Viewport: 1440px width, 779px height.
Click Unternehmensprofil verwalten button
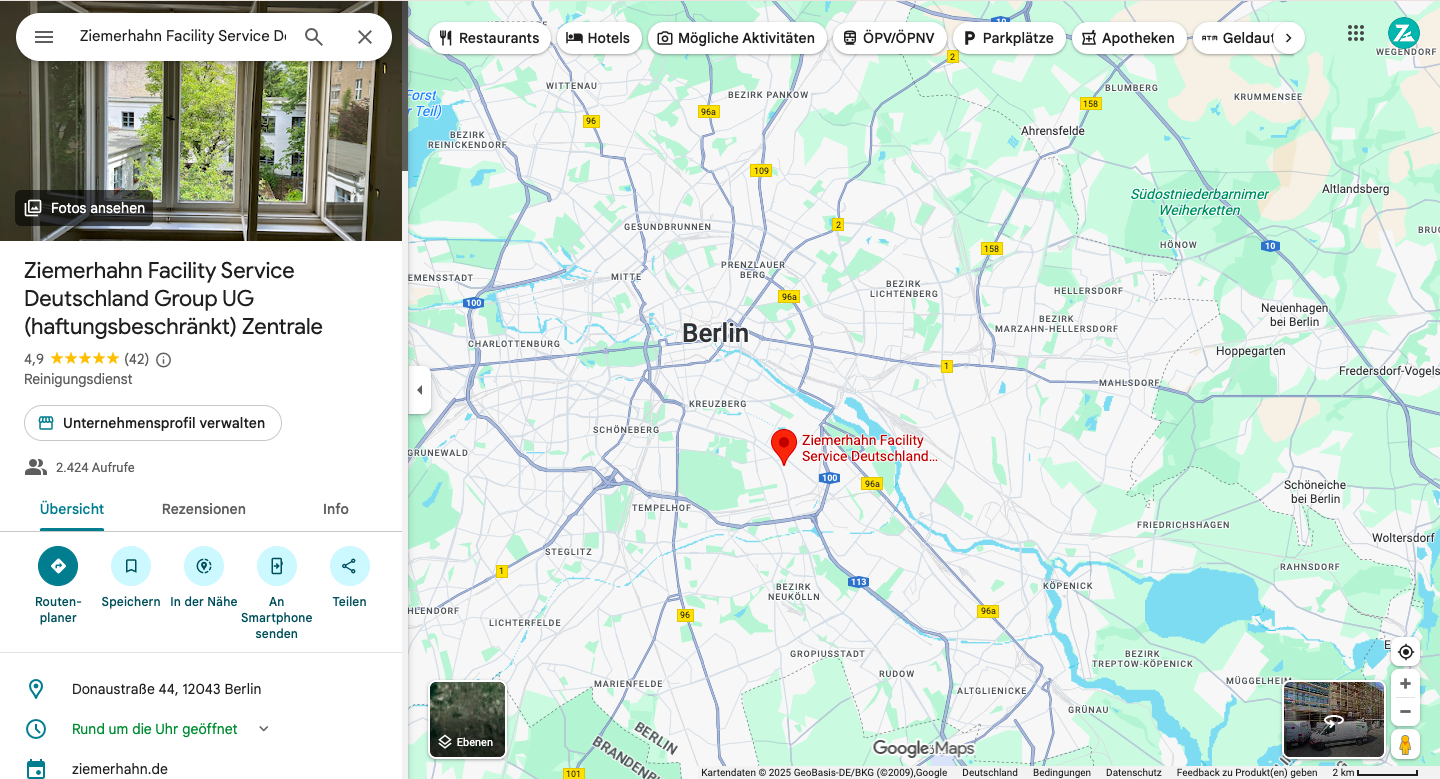click(153, 423)
